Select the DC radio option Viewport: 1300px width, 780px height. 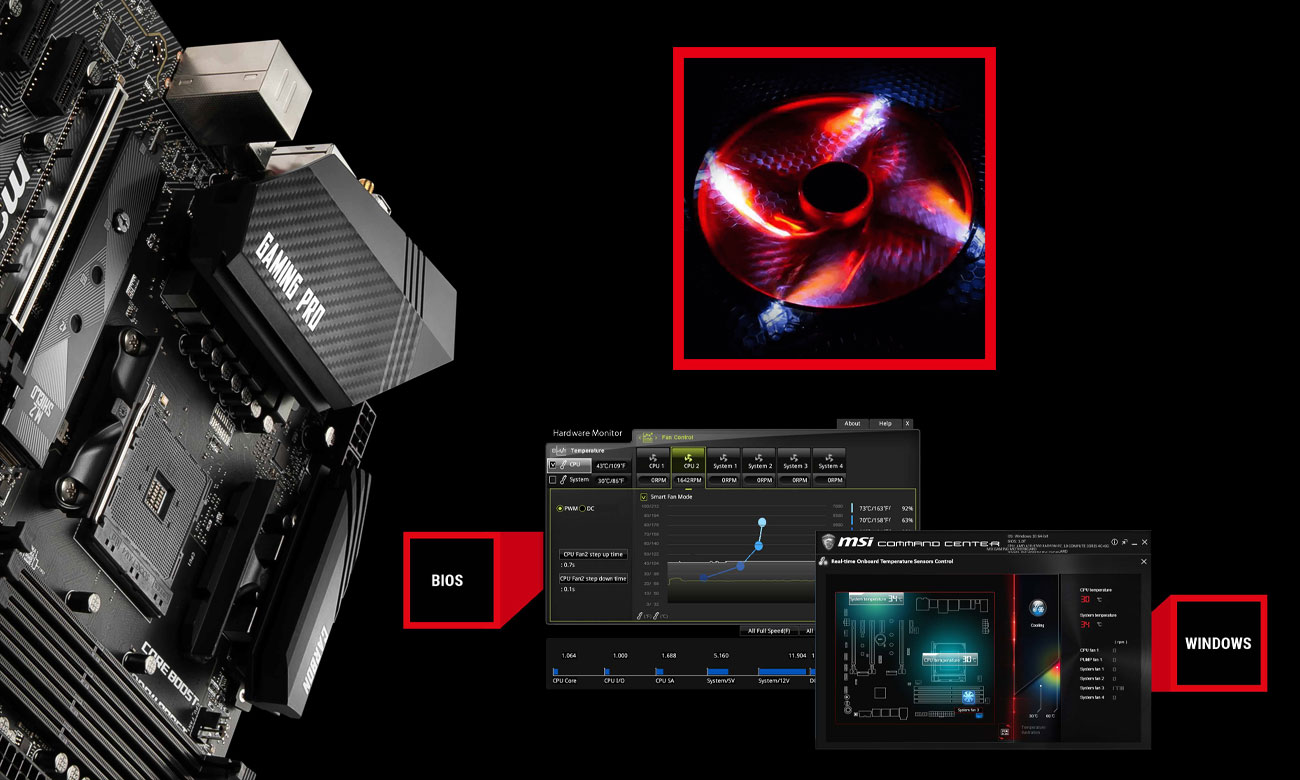pyautogui.click(x=582, y=508)
